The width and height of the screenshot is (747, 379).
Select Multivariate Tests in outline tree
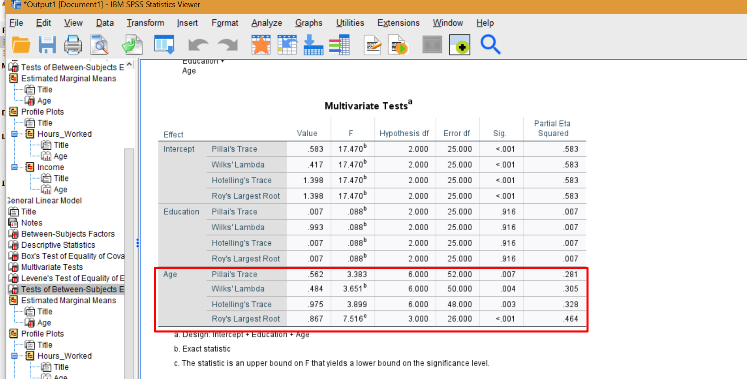tap(52, 267)
